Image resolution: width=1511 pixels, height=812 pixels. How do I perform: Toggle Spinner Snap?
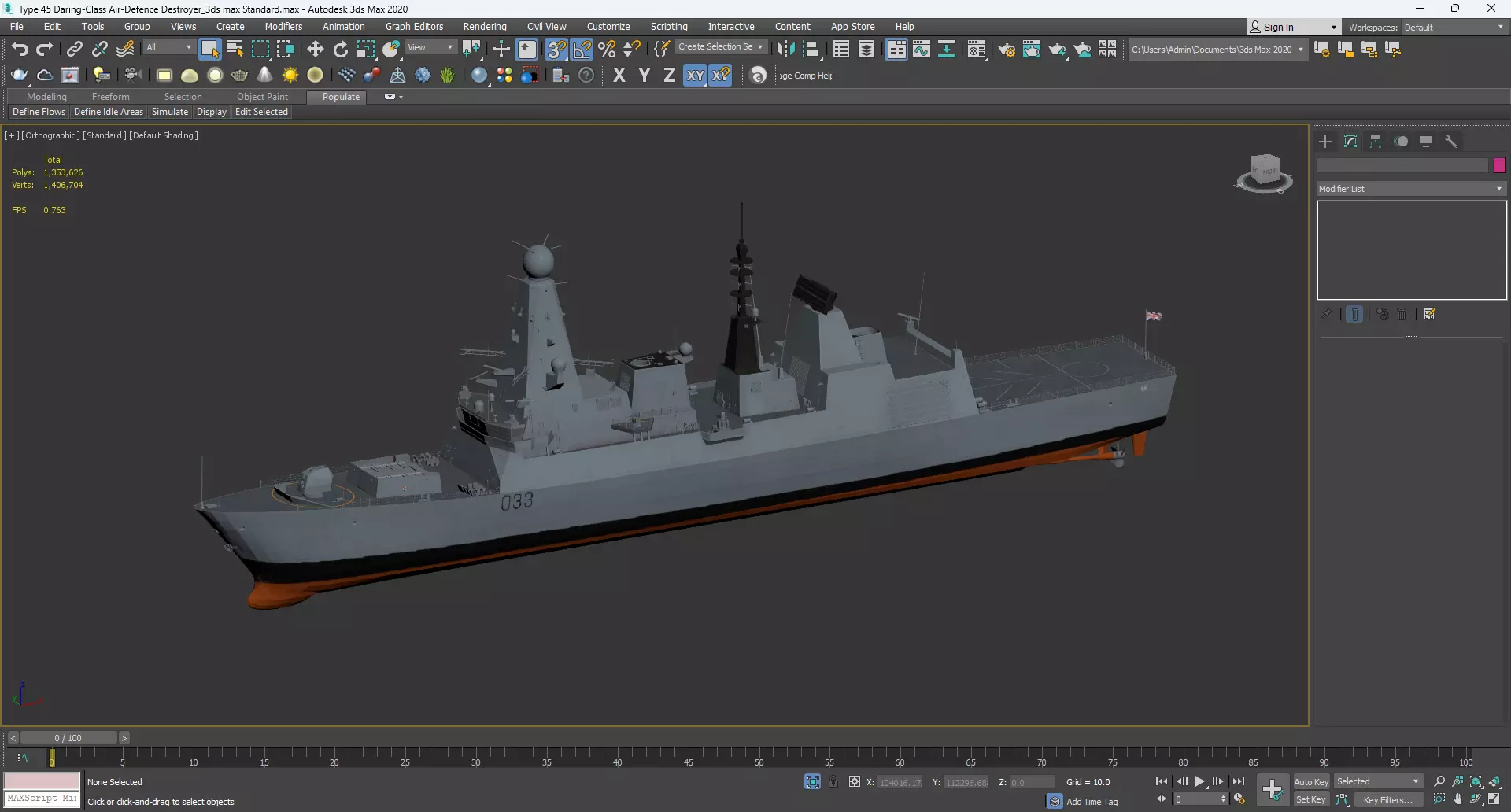pos(632,50)
